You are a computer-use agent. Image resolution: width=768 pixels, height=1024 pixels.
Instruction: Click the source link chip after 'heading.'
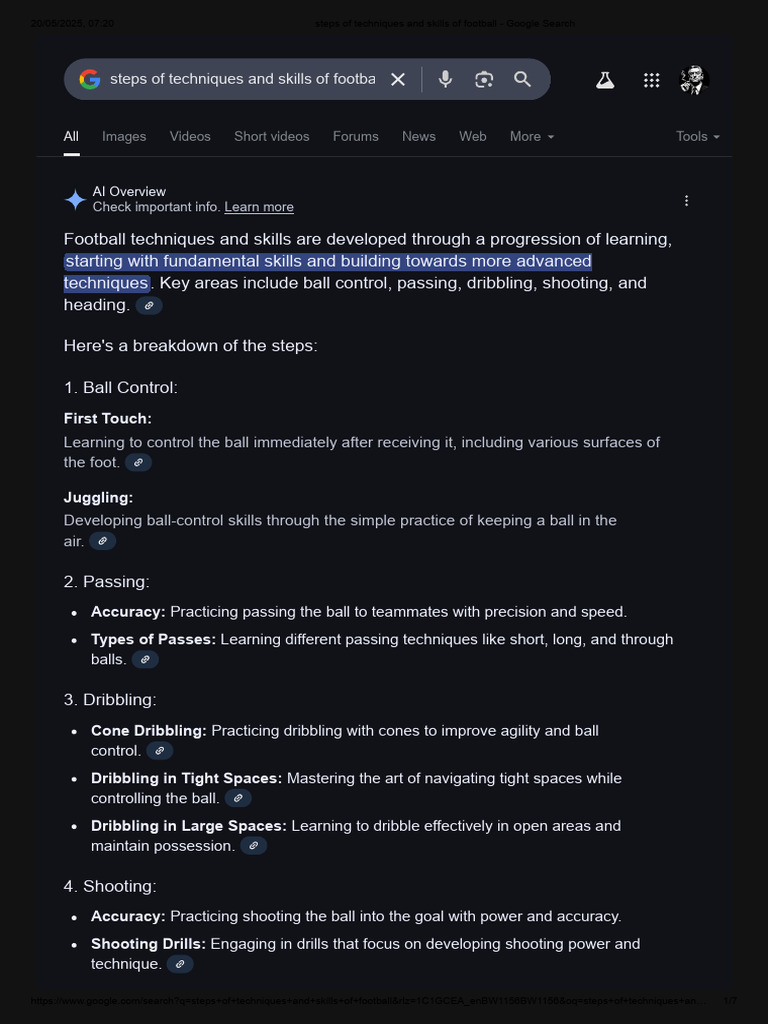[x=149, y=306]
